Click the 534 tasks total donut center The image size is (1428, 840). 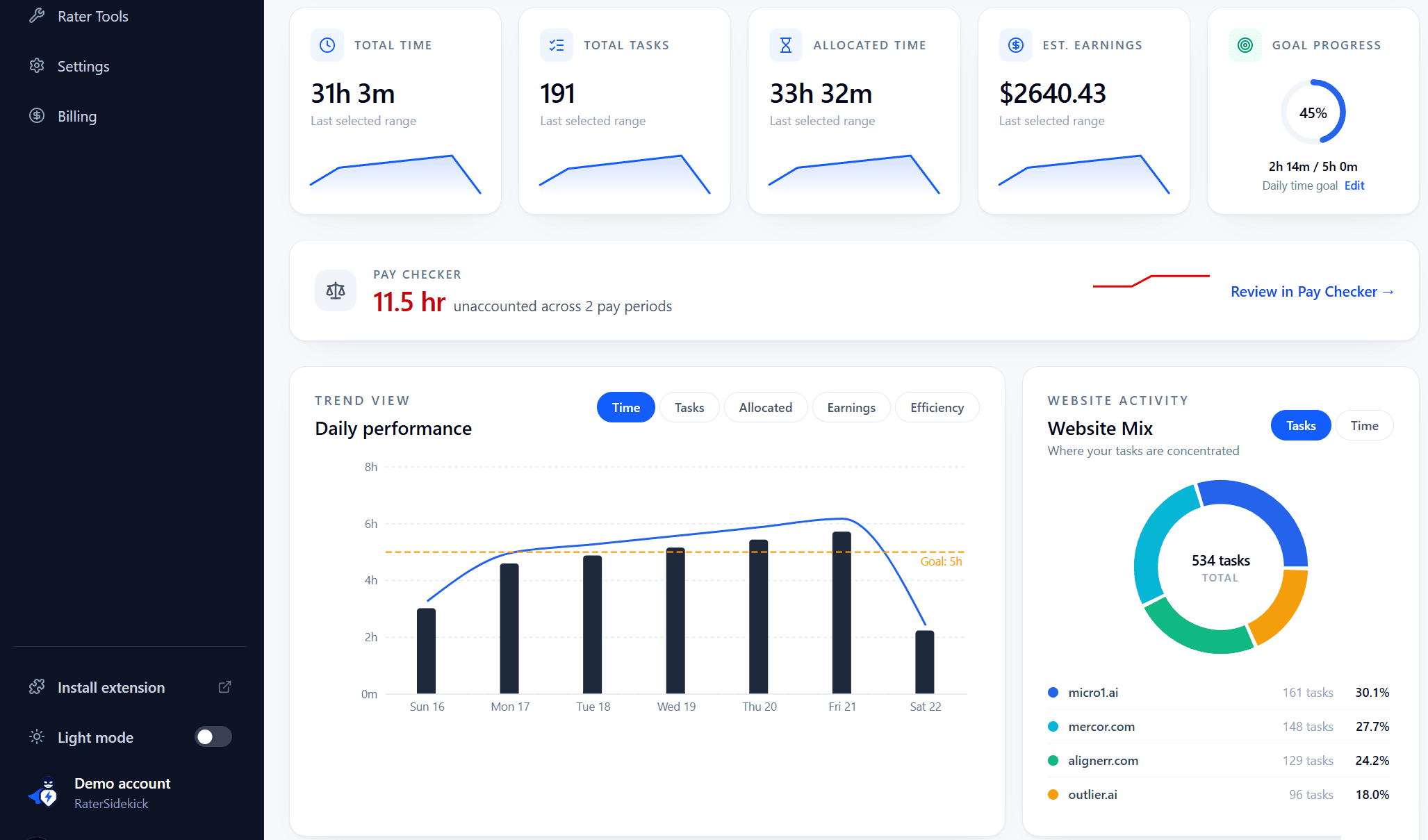(x=1220, y=567)
